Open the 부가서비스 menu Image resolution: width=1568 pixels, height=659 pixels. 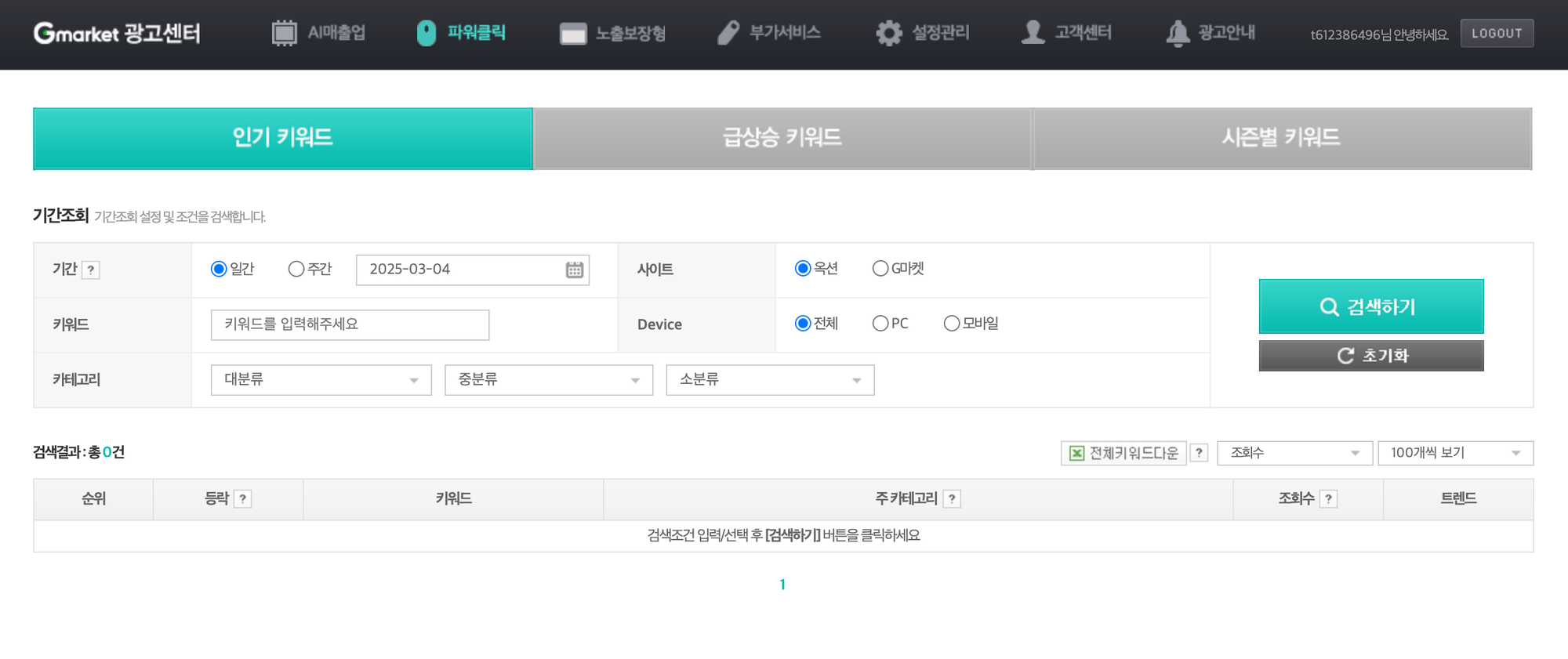tap(769, 33)
